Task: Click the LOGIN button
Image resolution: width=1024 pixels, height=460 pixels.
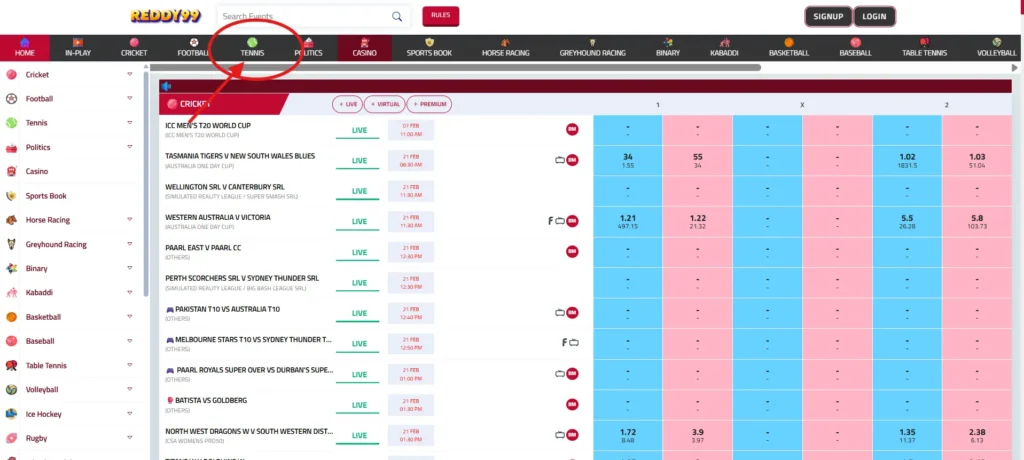Action: (x=874, y=16)
